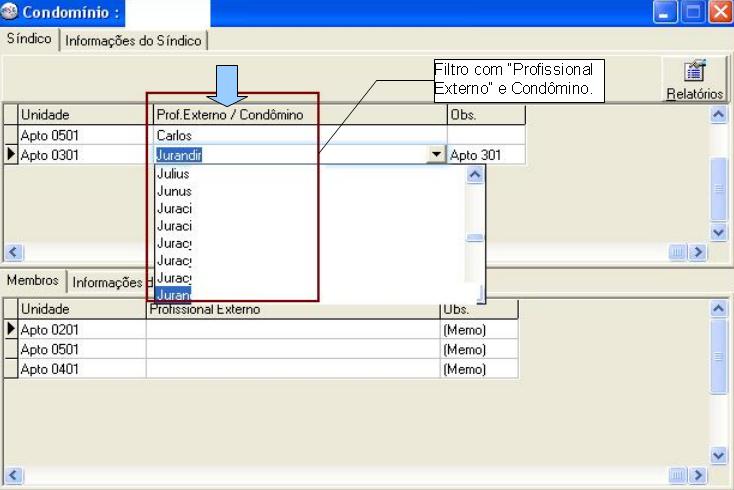The width and height of the screenshot is (734, 490).
Task: Click the Prof.Externo / Condômino column header
Action: 230,115
